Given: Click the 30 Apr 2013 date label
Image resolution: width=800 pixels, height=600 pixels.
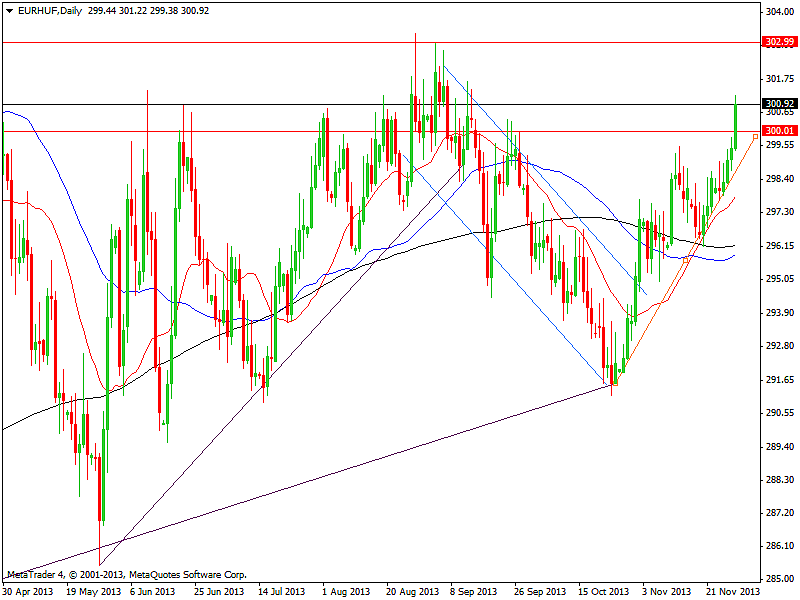Looking at the screenshot, I should pyautogui.click(x=27, y=591).
